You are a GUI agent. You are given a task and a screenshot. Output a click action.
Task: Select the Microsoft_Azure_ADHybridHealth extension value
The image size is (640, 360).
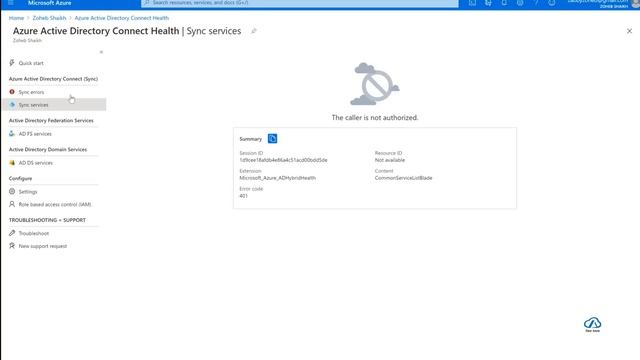point(278,178)
